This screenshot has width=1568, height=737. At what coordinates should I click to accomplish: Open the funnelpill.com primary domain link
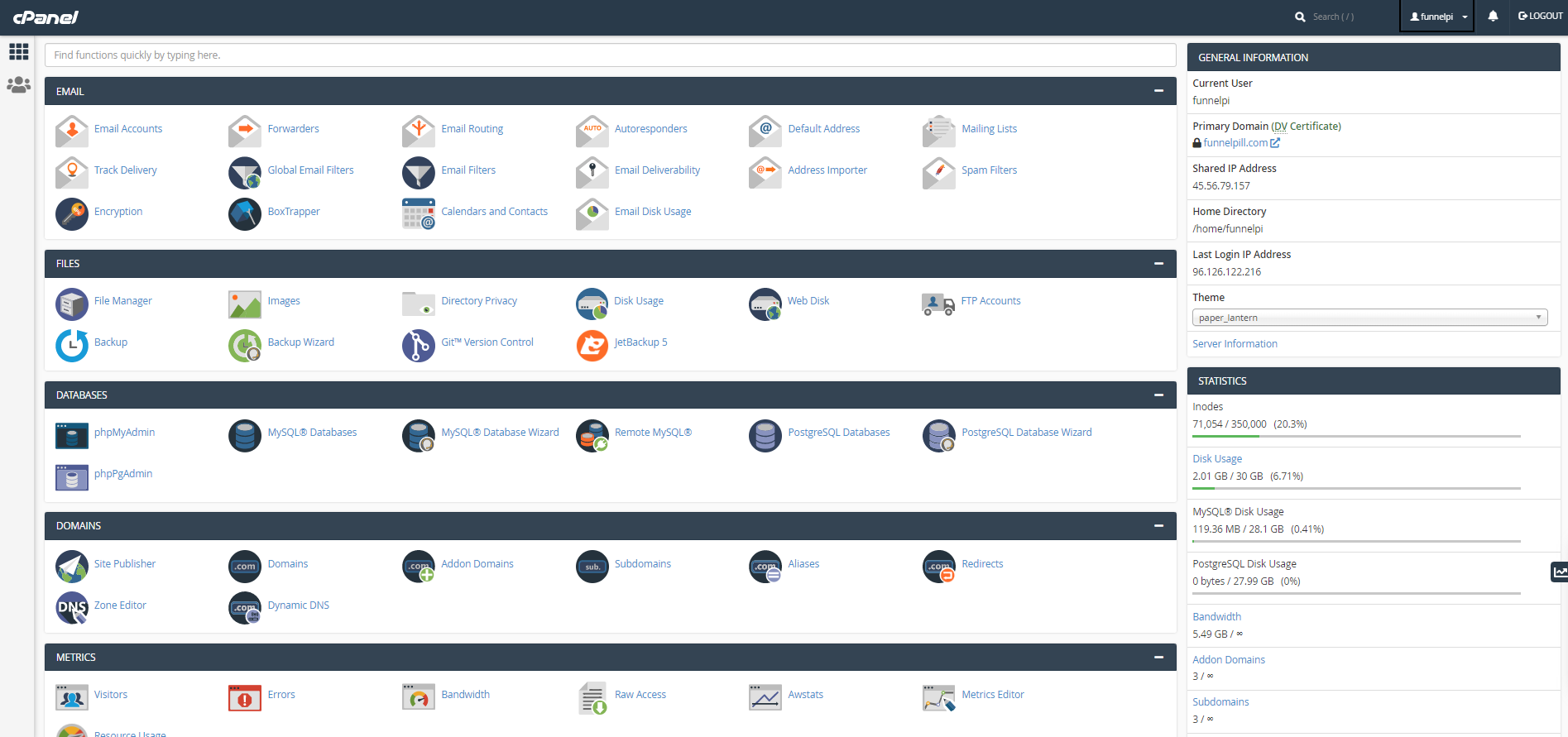1235,143
